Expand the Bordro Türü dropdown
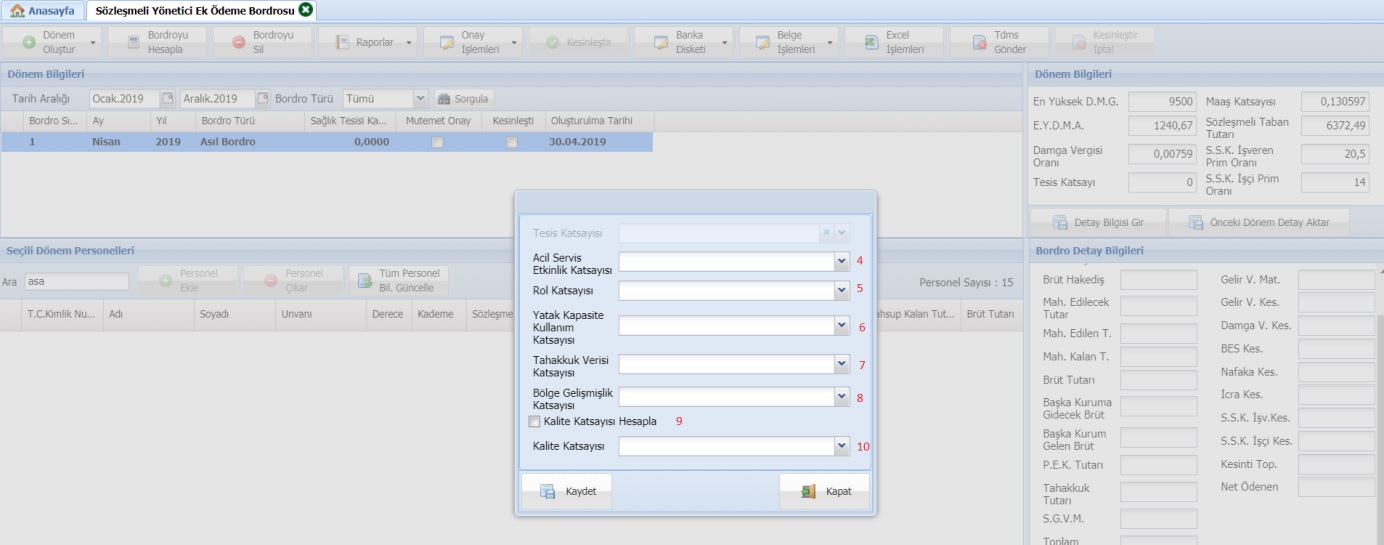The height and width of the screenshot is (545, 1384). 419,99
